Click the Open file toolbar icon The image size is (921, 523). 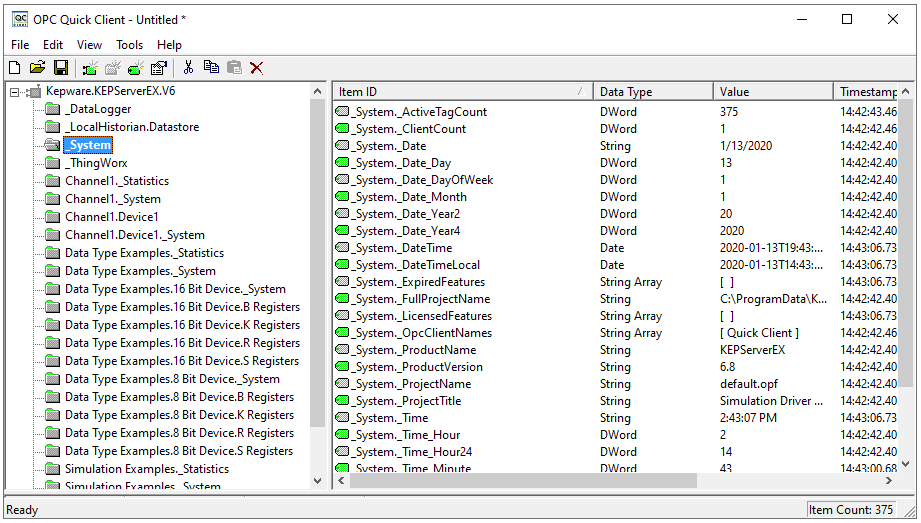click(38, 68)
